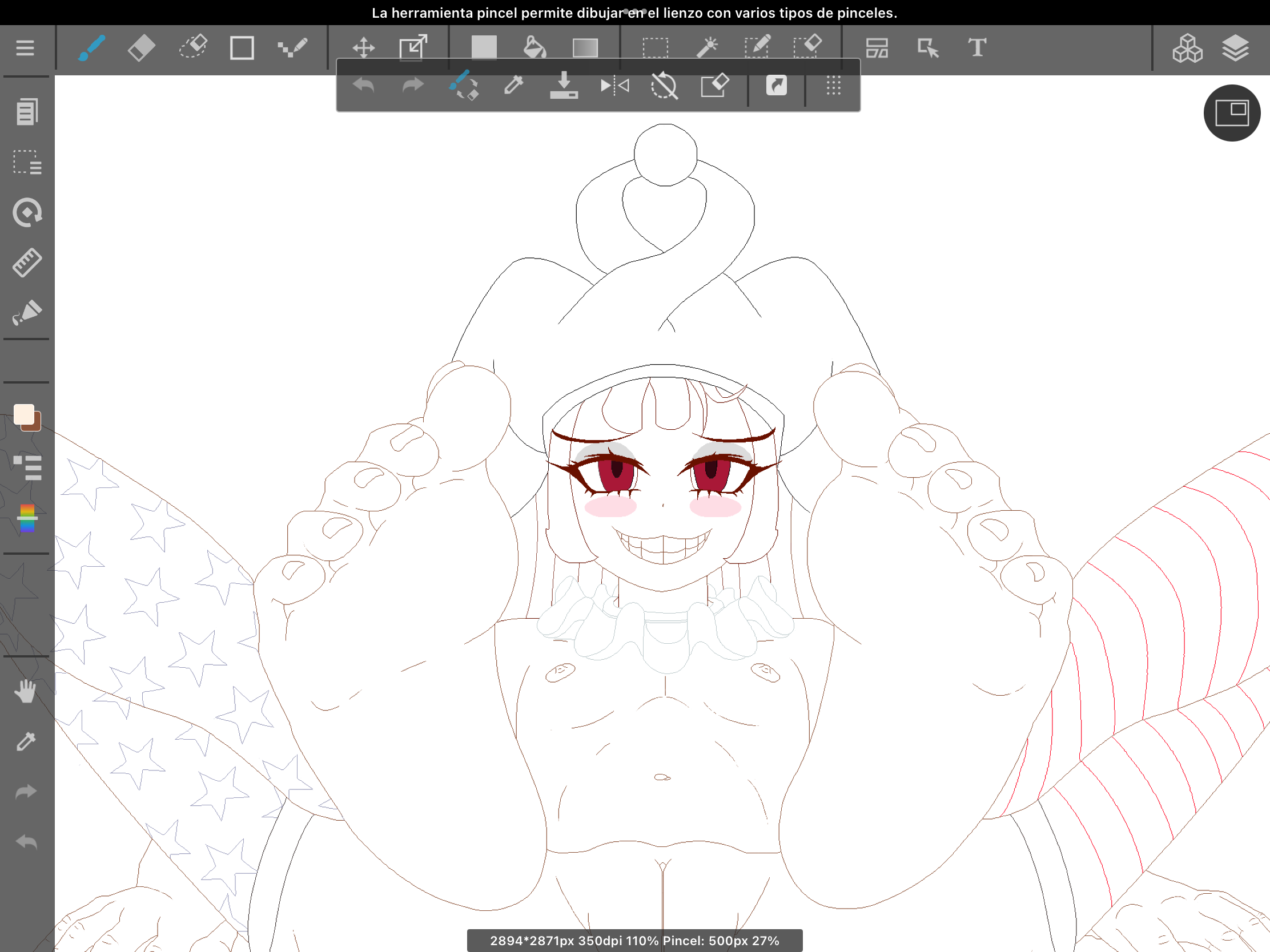
Task: Select the Selection eraser tool
Action: click(x=808, y=46)
